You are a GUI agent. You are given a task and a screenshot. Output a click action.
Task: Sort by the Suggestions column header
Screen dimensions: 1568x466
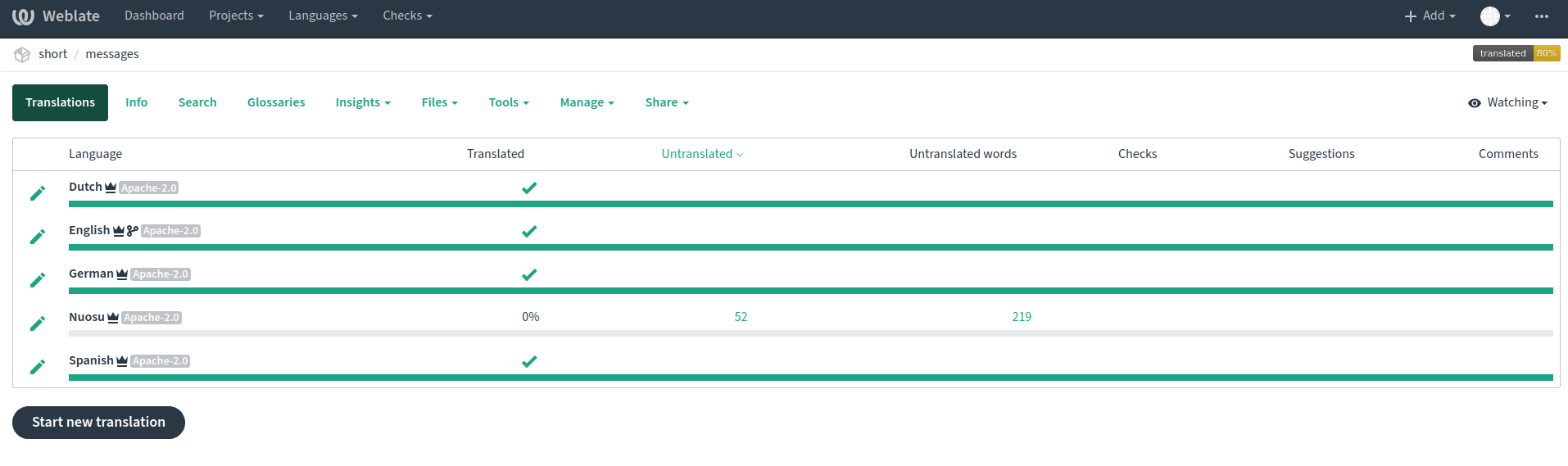click(1321, 154)
